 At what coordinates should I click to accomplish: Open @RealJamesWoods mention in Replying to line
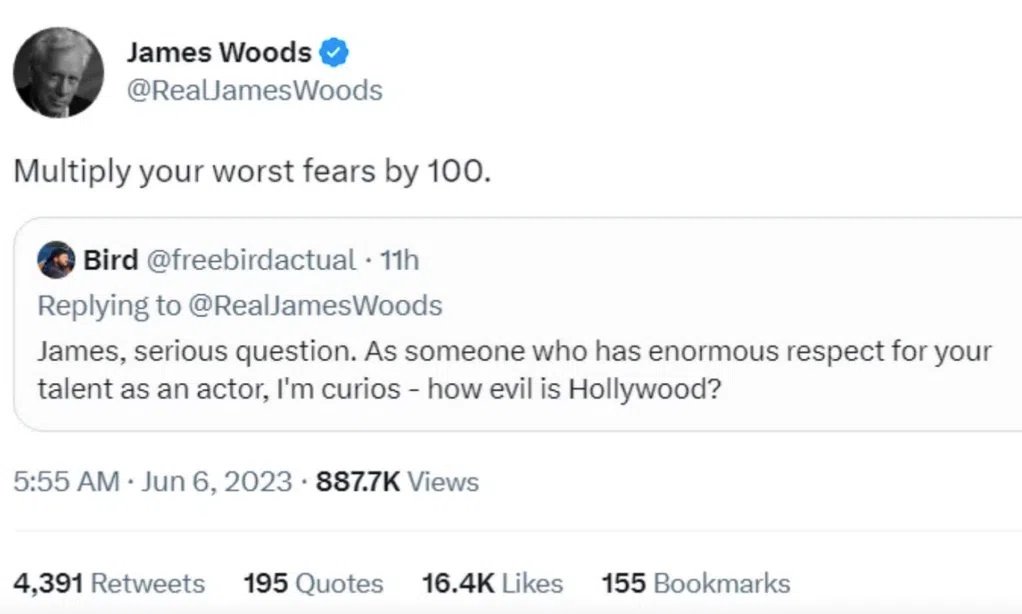tap(315, 306)
